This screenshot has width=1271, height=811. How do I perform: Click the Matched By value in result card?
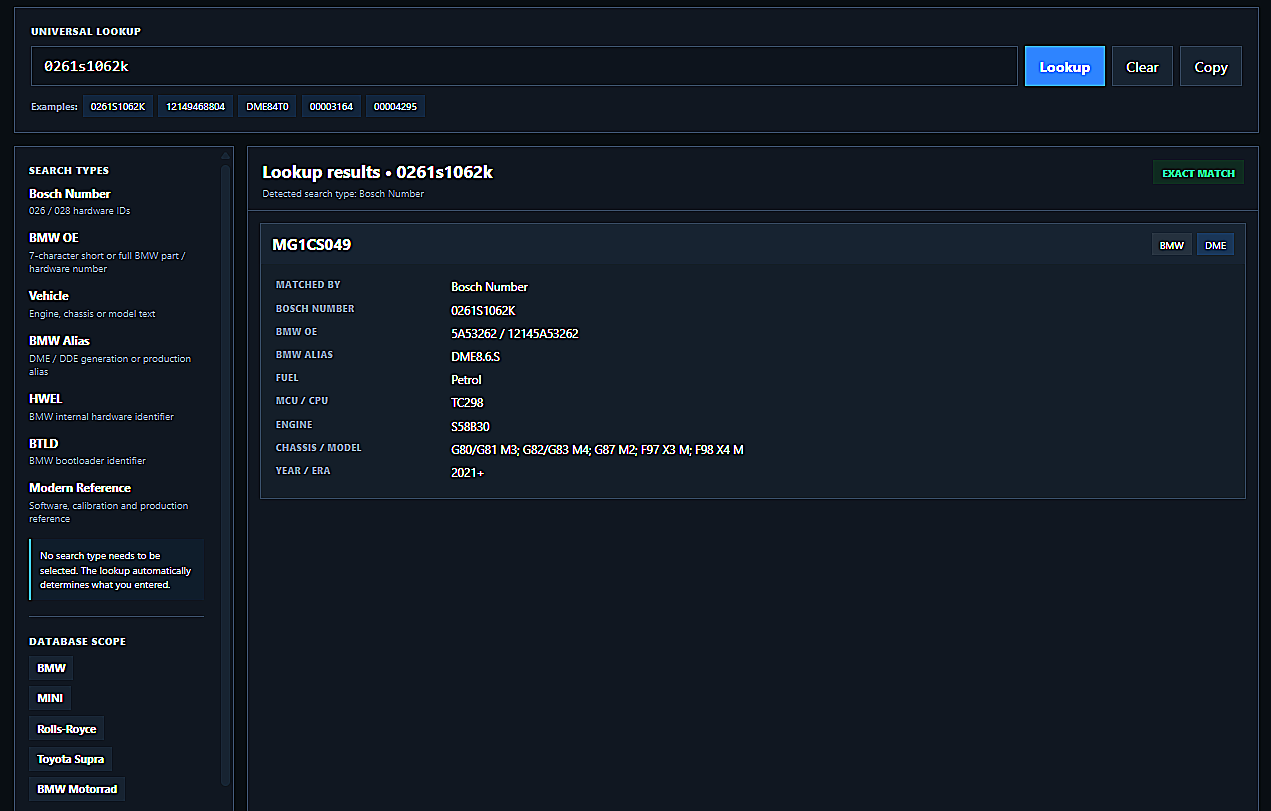pos(489,287)
